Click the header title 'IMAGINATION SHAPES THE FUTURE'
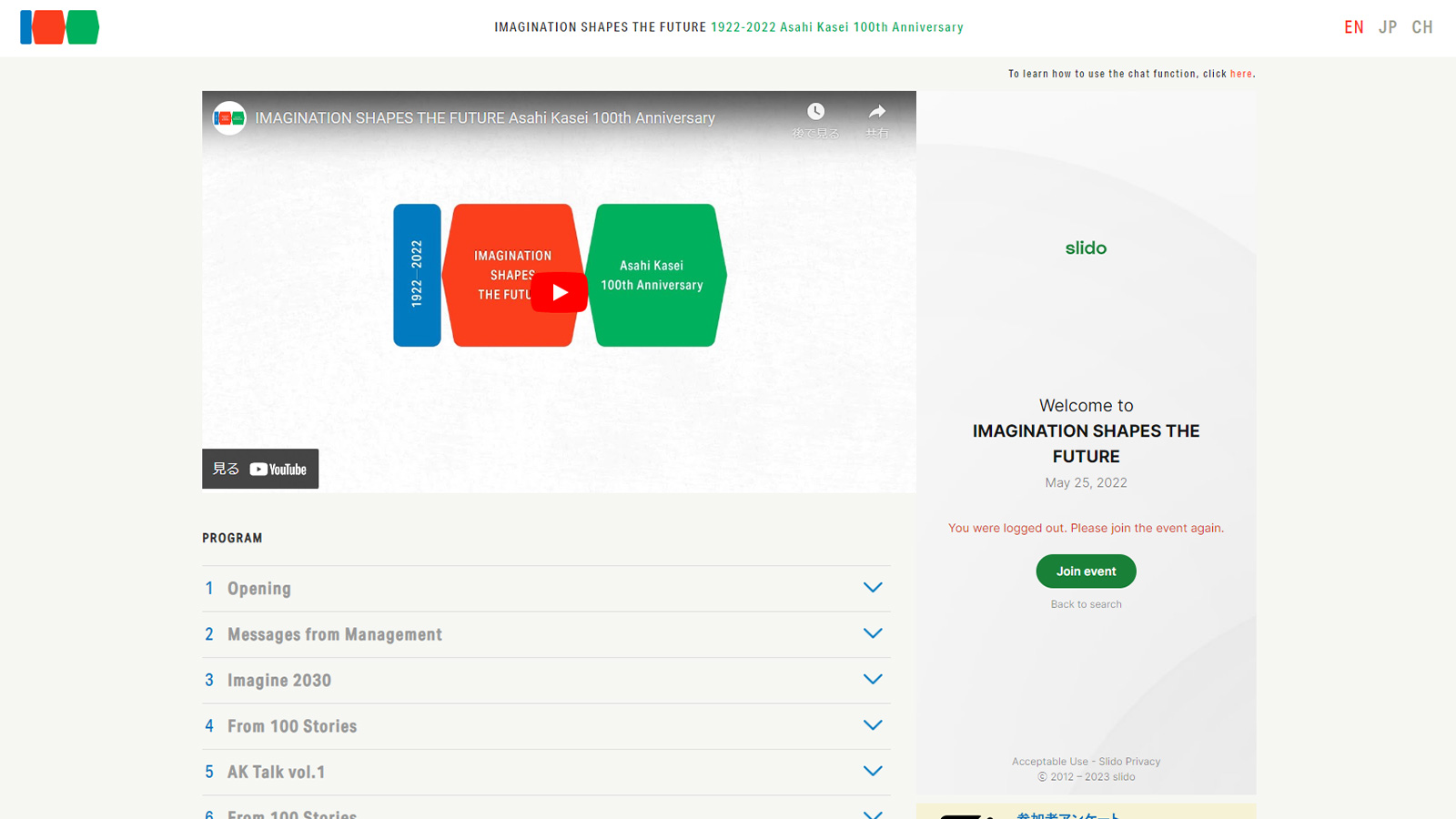The image size is (1456, 819). 601,27
